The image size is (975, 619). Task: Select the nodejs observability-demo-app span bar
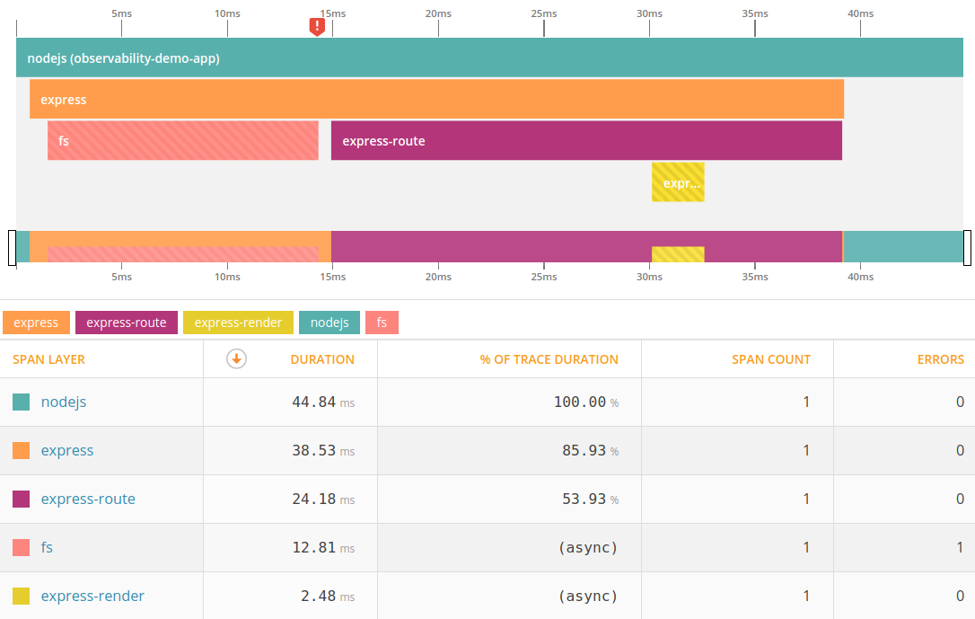[x=489, y=58]
